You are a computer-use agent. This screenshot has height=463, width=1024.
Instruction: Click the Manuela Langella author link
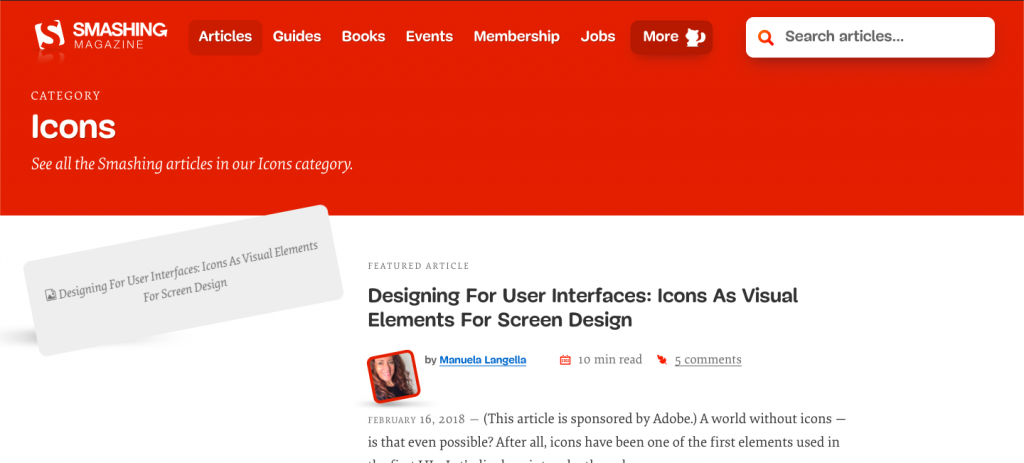tap(482, 360)
